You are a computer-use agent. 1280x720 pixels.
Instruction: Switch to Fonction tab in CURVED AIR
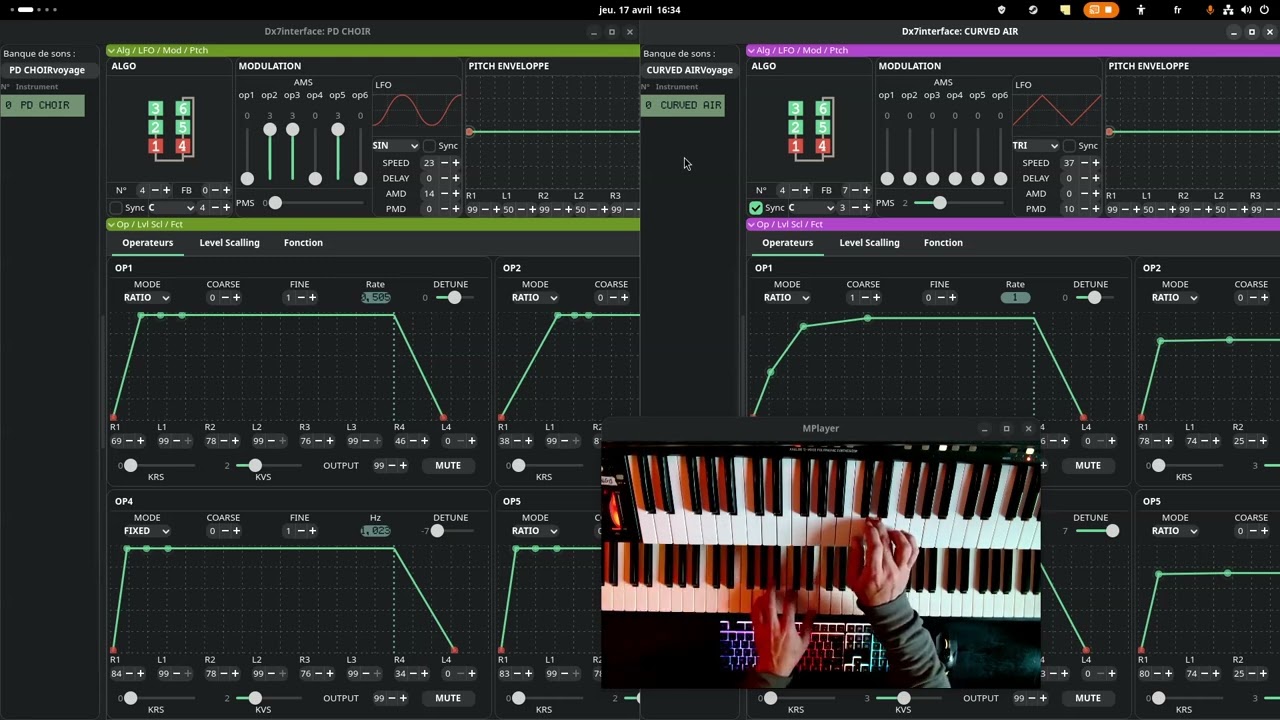pyautogui.click(x=943, y=243)
